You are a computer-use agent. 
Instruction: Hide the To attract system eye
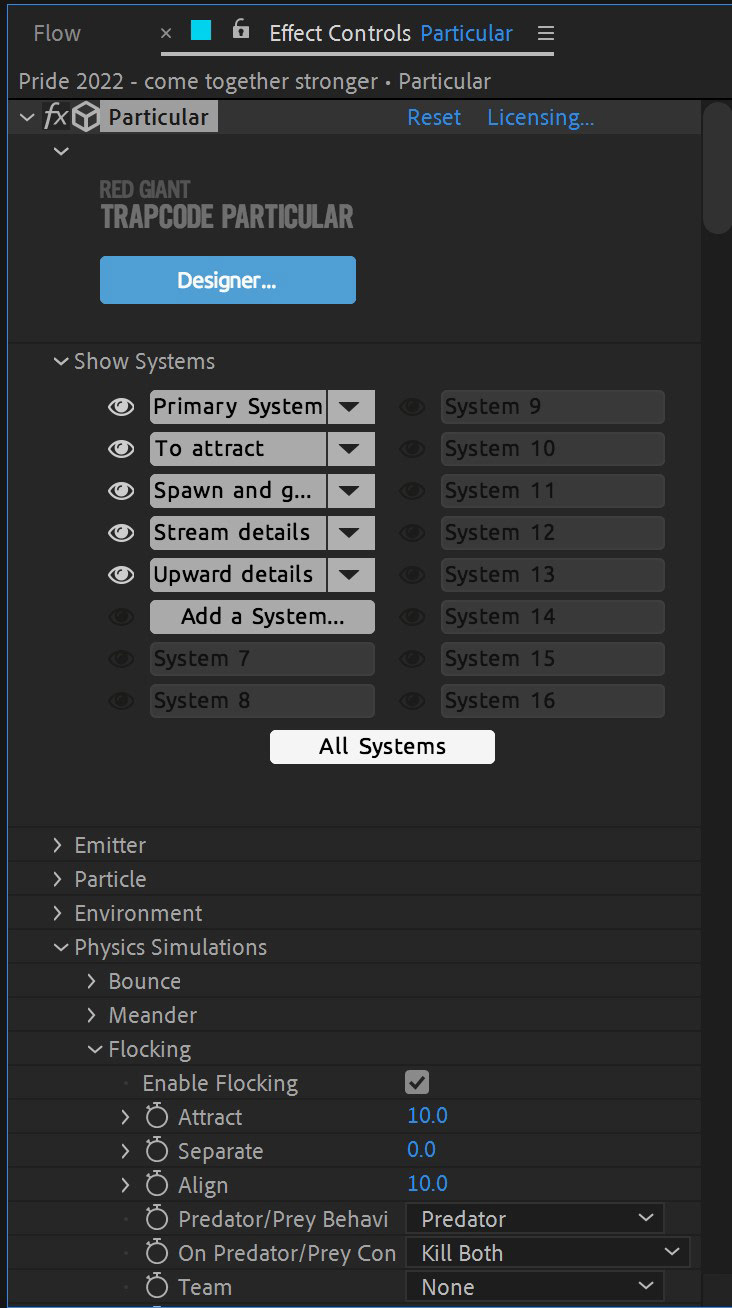click(121, 449)
